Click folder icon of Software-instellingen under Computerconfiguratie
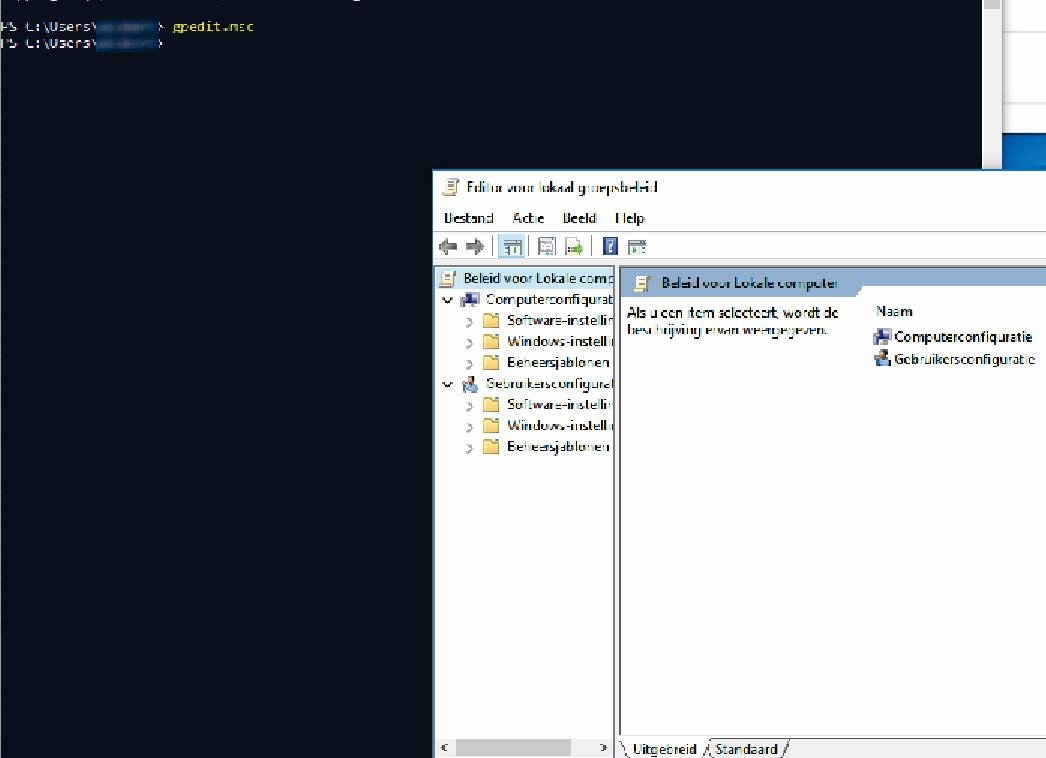Viewport: 1046px width, 758px height. (491, 321)
